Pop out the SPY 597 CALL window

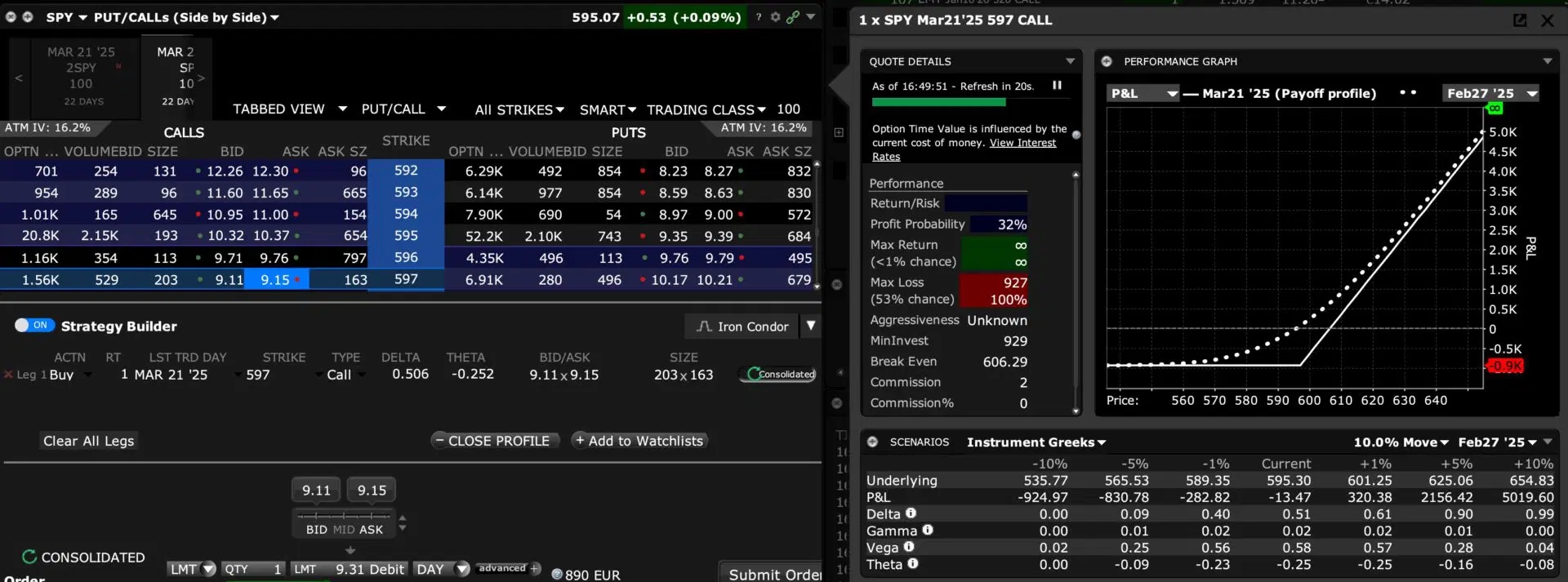click(x=1520, y=20)
